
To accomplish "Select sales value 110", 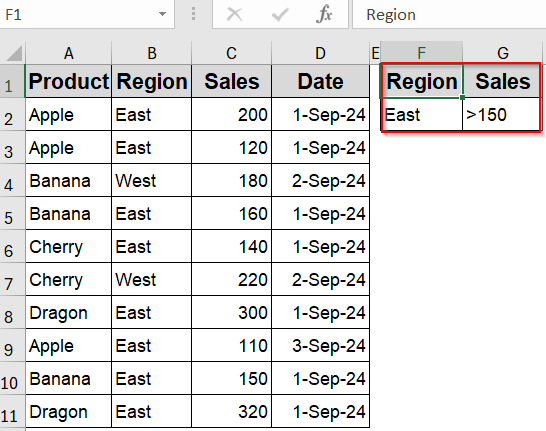I will click(x=232, y=345).
